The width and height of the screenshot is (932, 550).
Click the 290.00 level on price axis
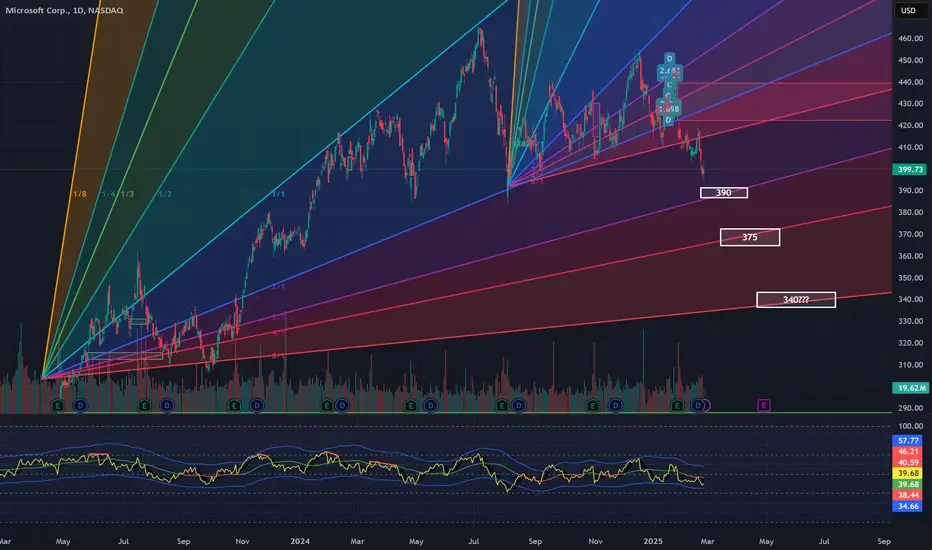tap(910, 408)
